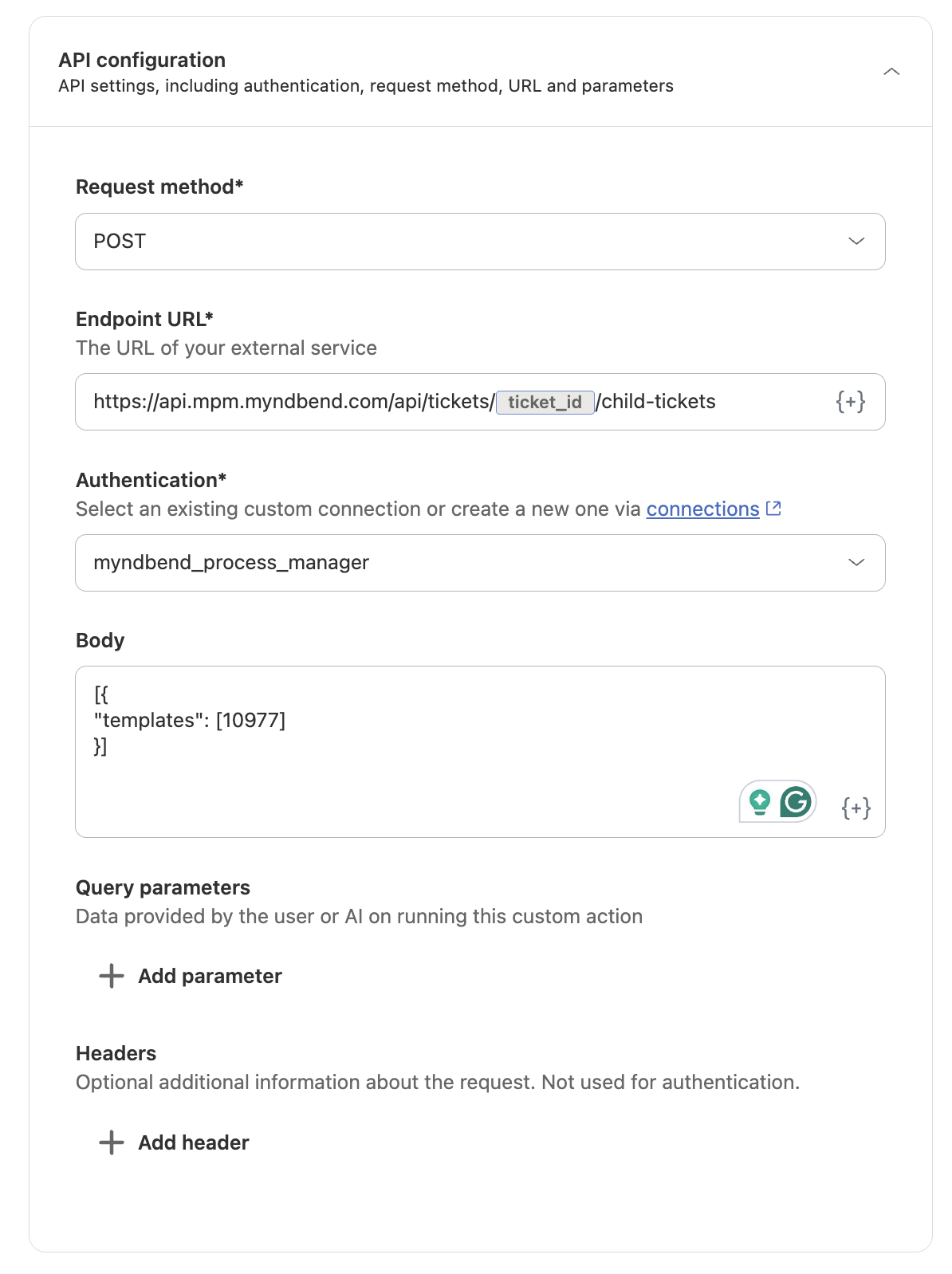Insert variable in Endpoint URL field

point(850,402)
